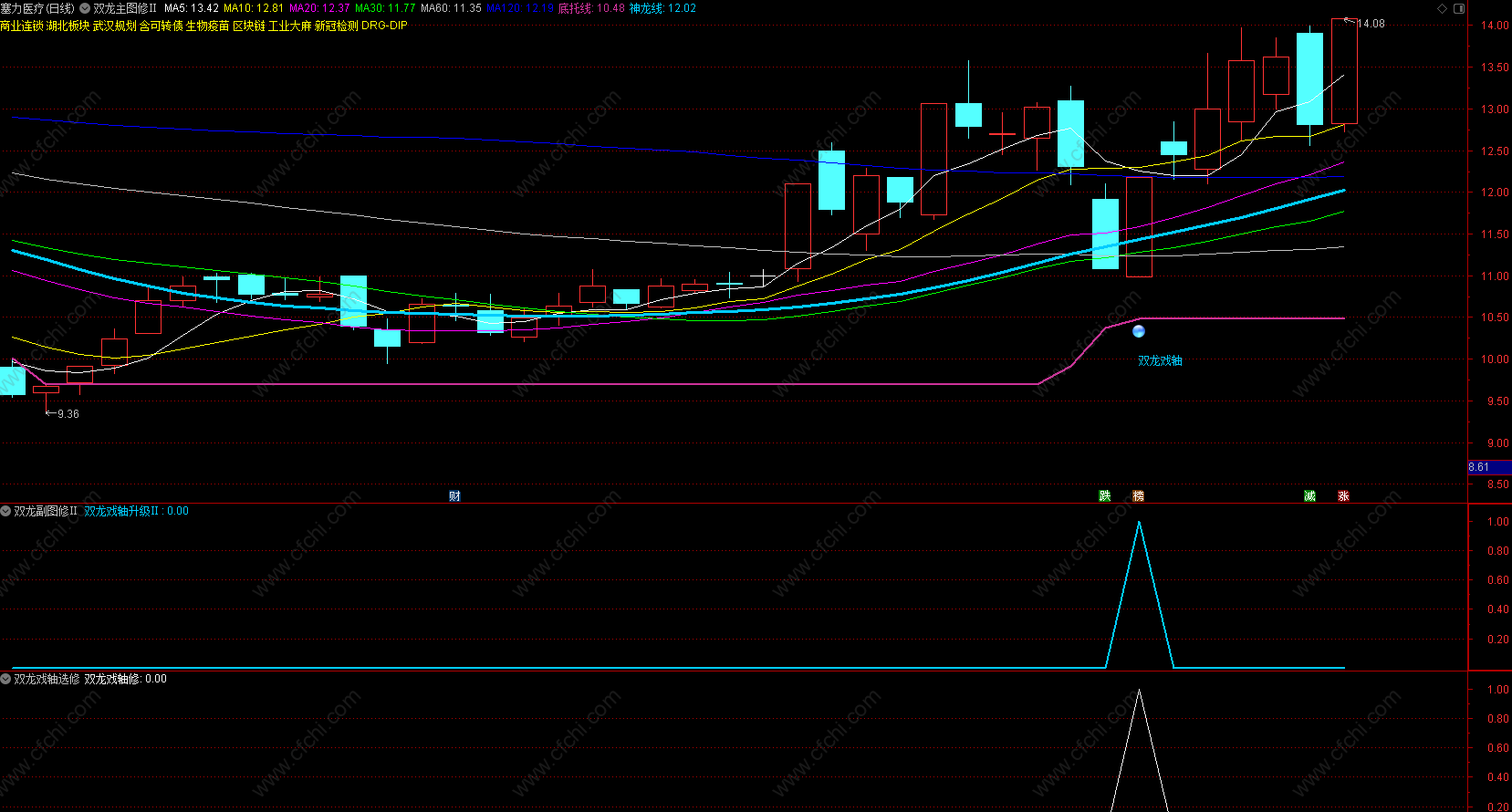Click the green 跌 marker icon
The width and height of the screenshot is (1512, 812).
(x=1105, y=495)
